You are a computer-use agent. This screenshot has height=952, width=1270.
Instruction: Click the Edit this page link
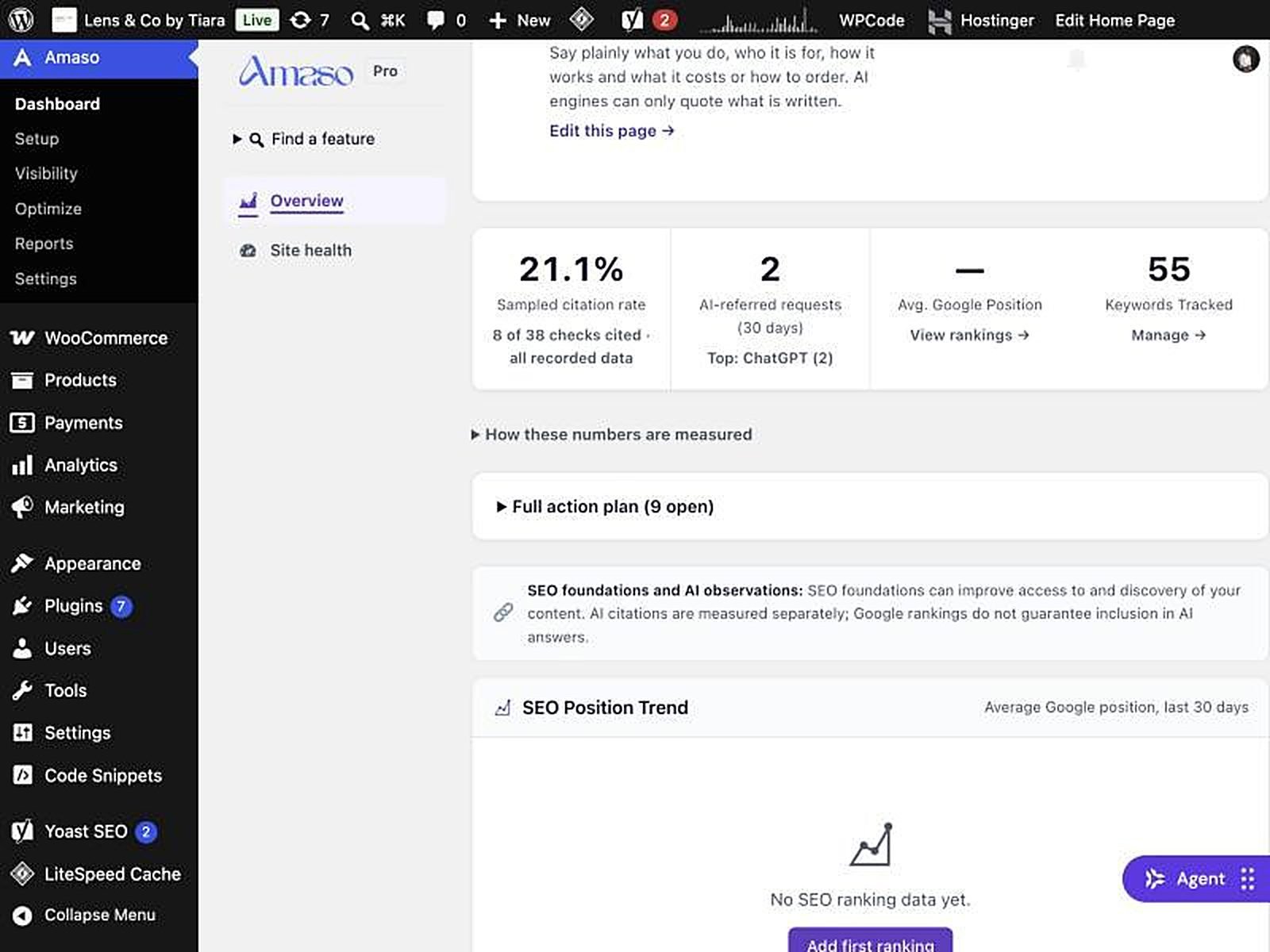(611, 131)
